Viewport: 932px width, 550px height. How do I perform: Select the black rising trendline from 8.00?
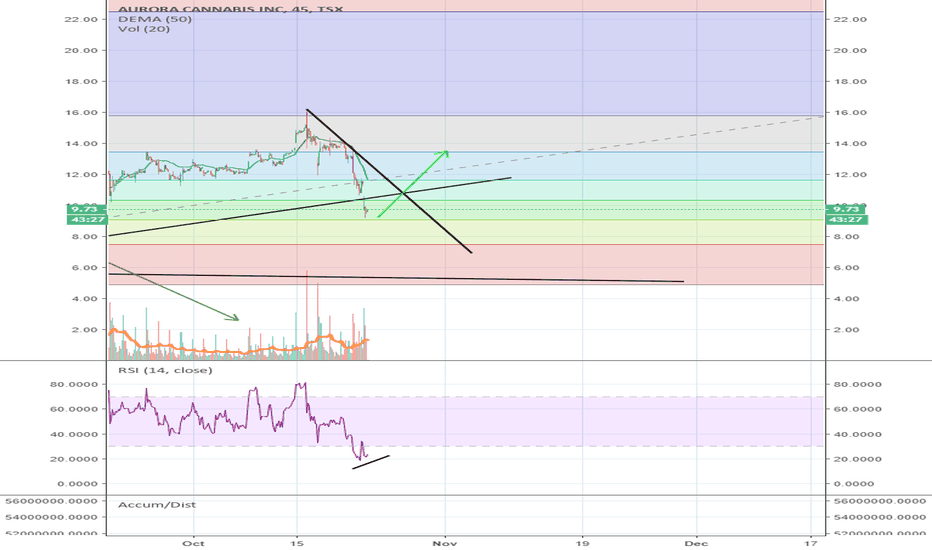click(x=309, y=207)
